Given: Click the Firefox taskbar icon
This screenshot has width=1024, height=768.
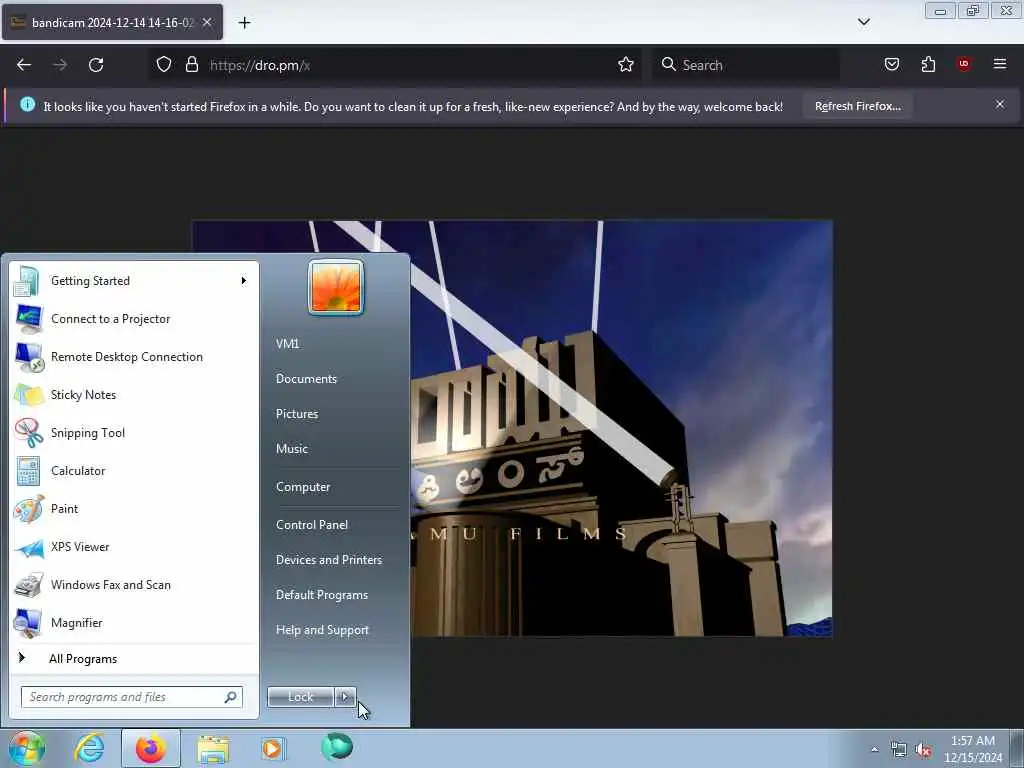Looking at the screenshot, I should point(151,748).
